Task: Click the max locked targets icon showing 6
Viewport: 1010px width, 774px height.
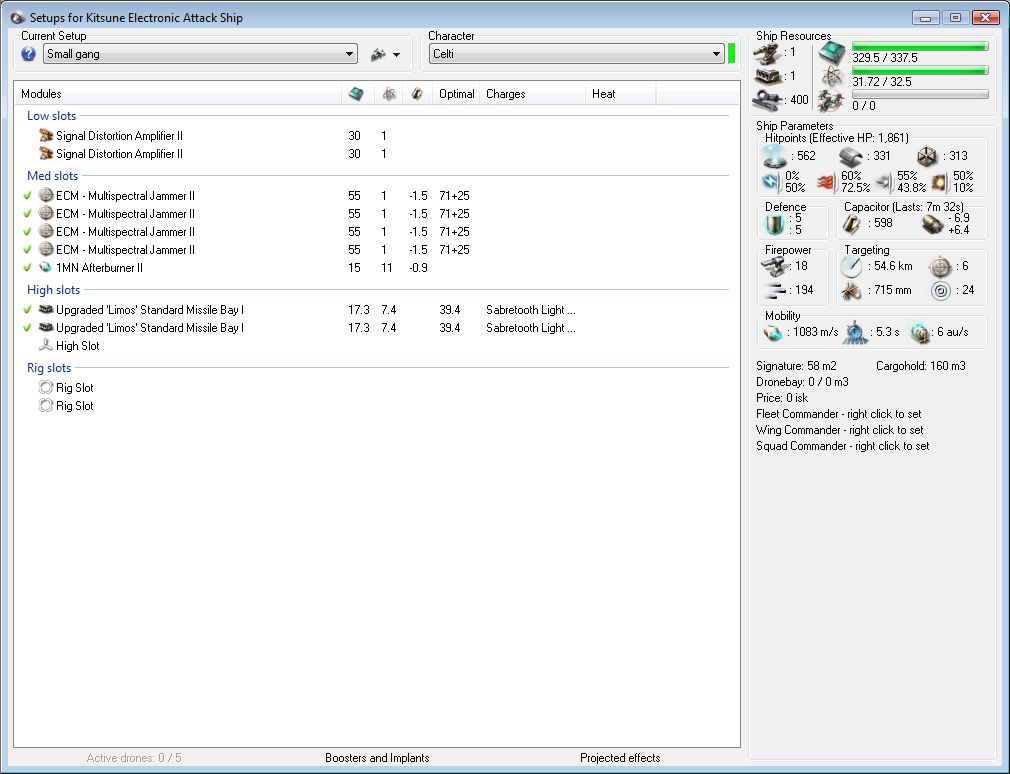Action: [940, 266]
